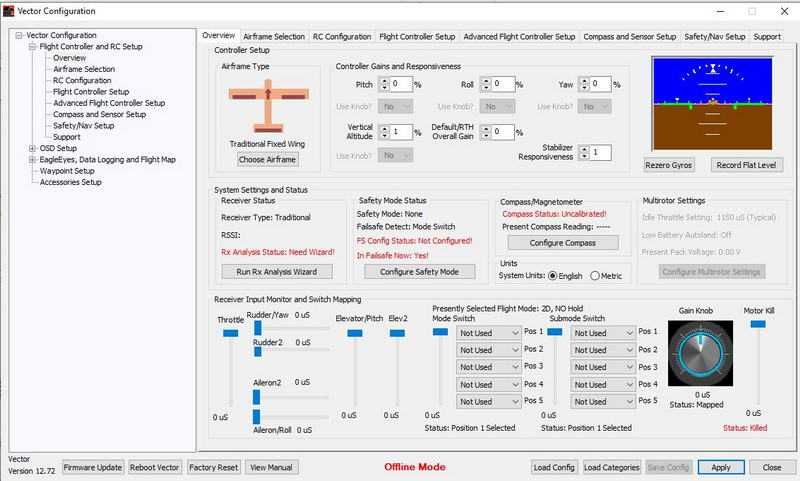Click the Elev2 slider handle
The image size is (800, 481).
tap(397, 333)
